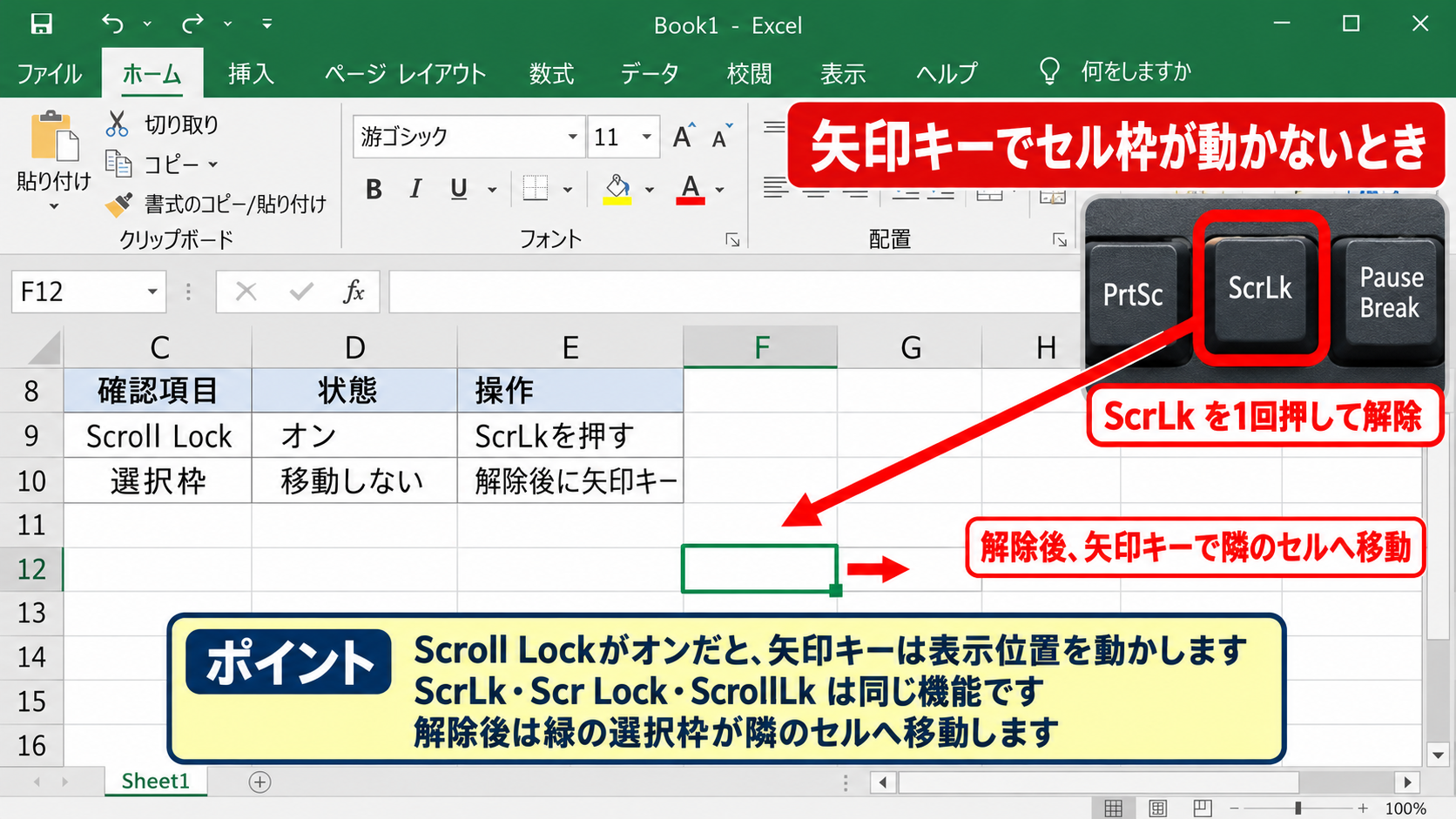
Task: Expand the underline style dropdown arrow
Action: 492,189
